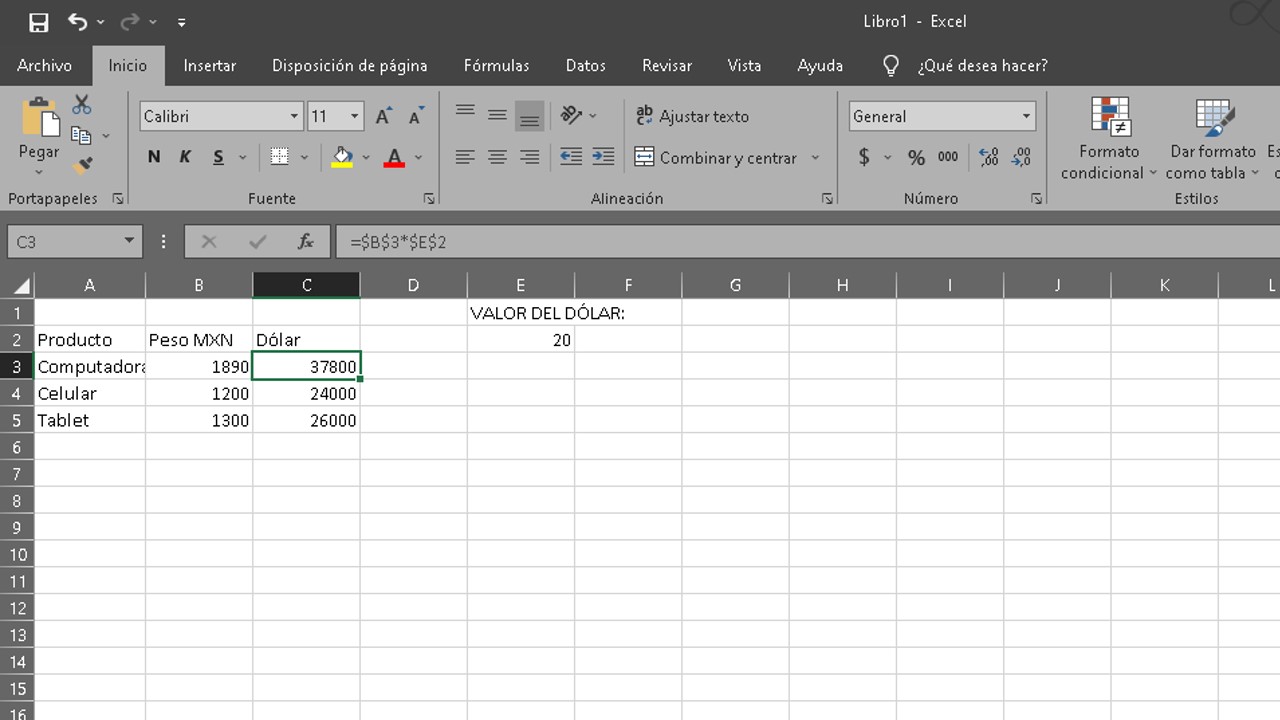Expand the General number format dropdown

click(1026, 117)
